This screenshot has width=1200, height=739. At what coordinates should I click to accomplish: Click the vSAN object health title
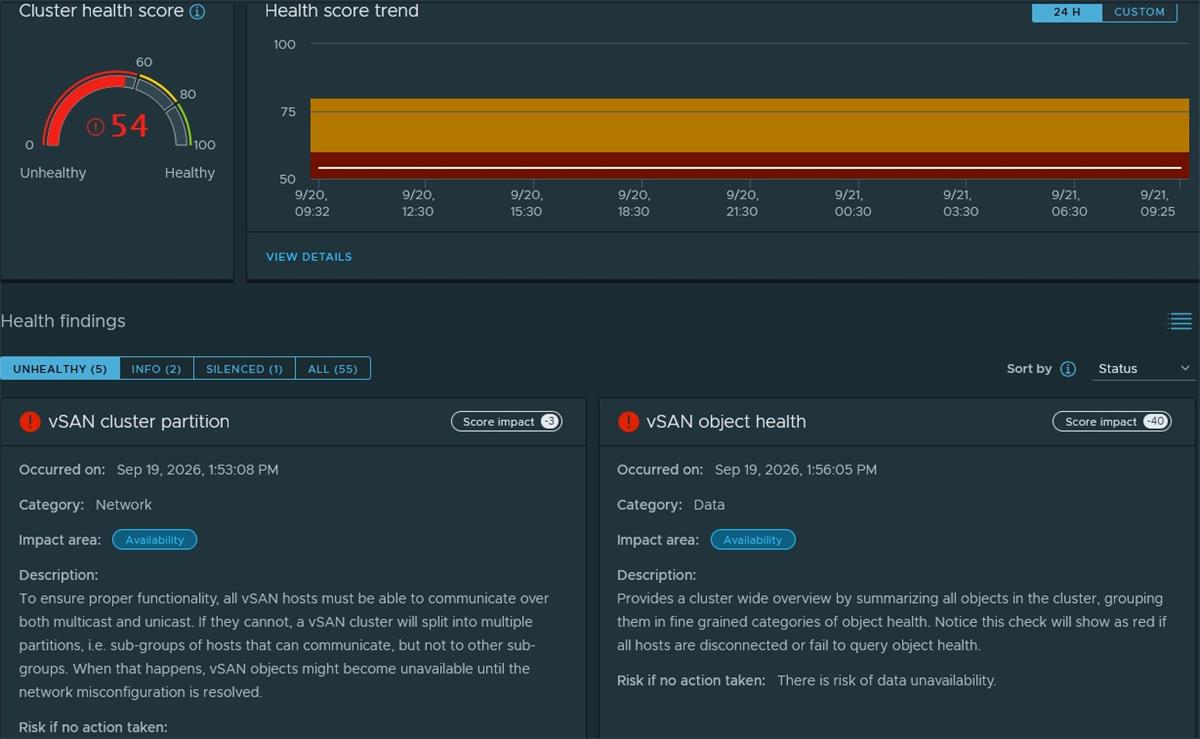[726, 422]
